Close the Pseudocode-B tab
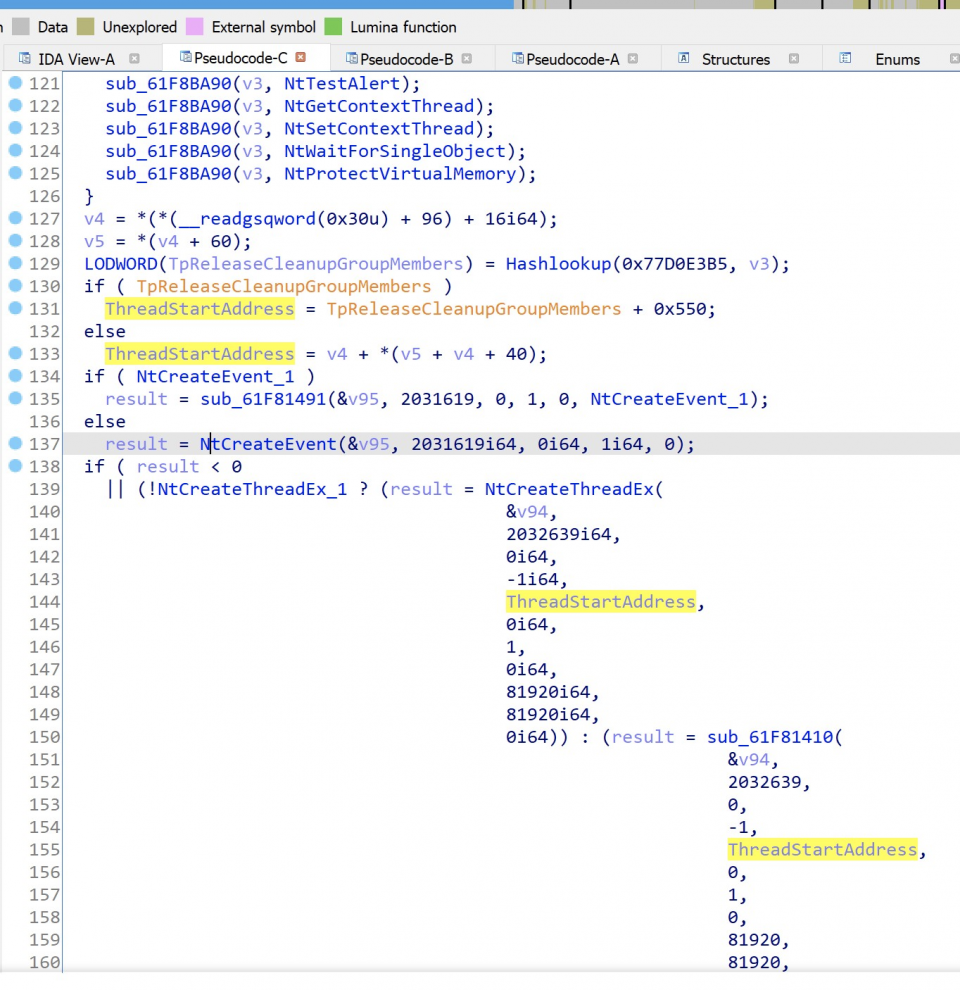 point(467,59)
